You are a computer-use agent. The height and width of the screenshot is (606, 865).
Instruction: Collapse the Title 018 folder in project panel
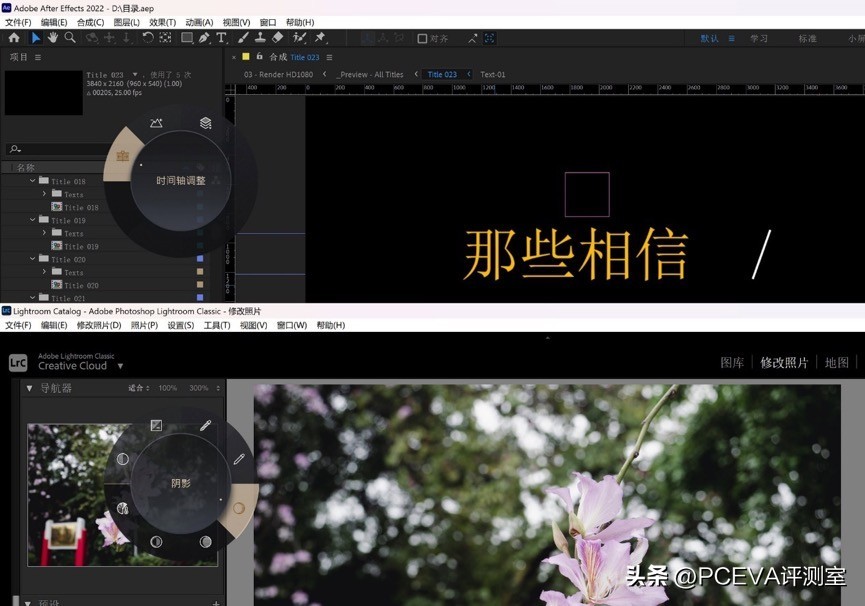coord(31,180)
